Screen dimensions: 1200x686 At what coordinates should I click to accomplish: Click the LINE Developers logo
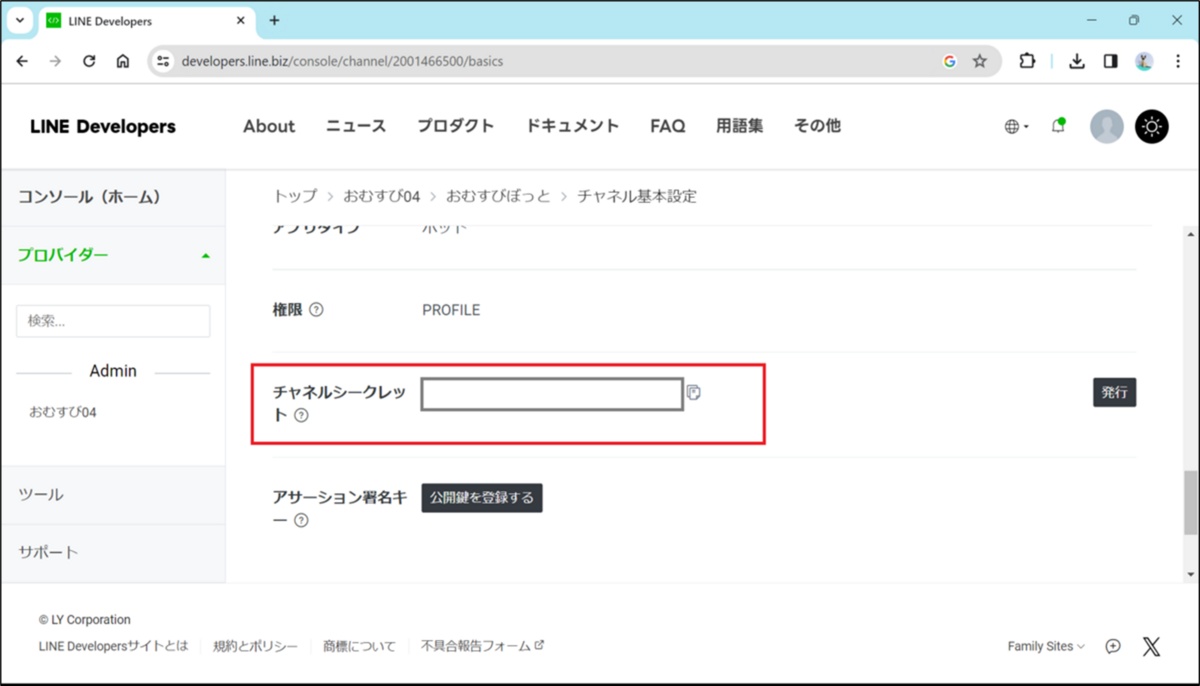point(103,126)
